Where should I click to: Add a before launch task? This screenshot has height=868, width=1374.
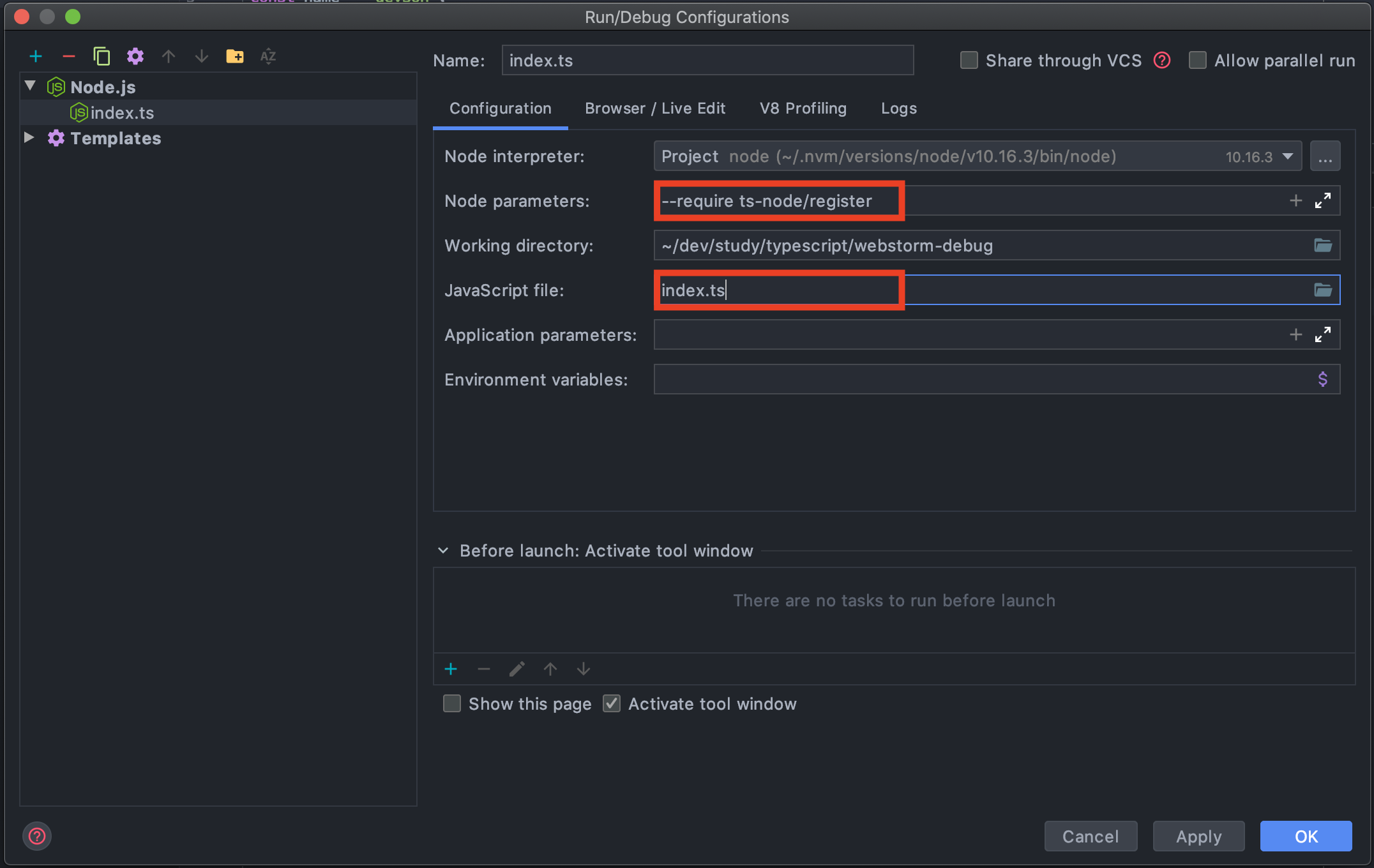[451, 669]
